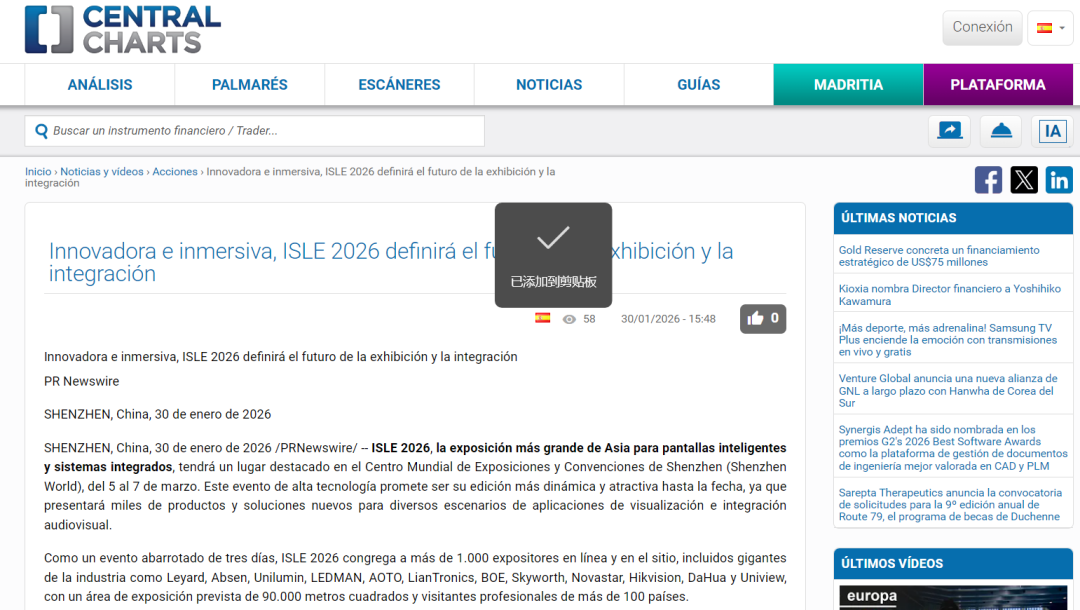1080x610 pixels.
Task: Click the 'Noticias y vídeos' breadcrumb link
Action: click(x=102, y=172)
